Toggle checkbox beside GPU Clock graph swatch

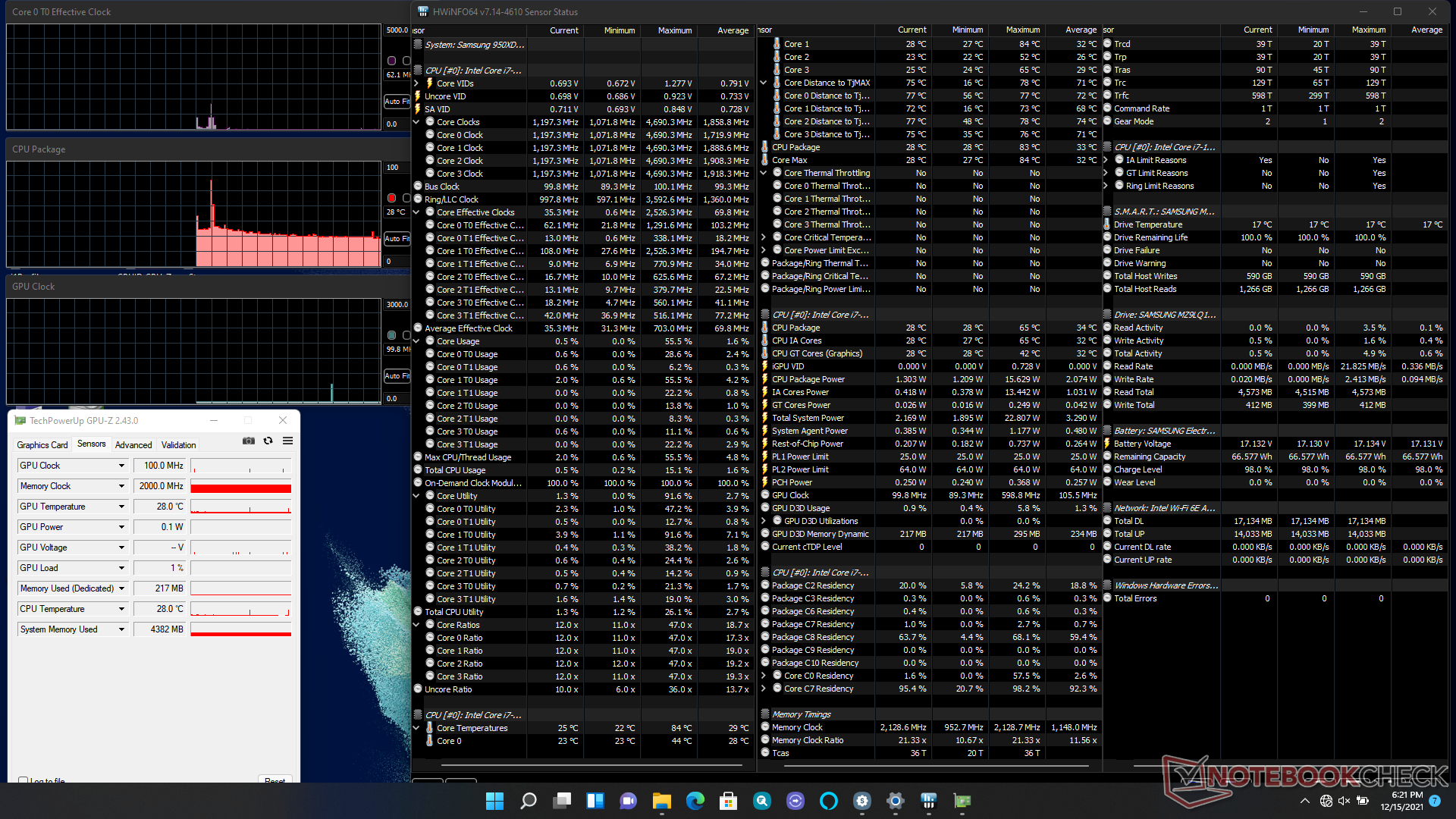click(406, 335)
